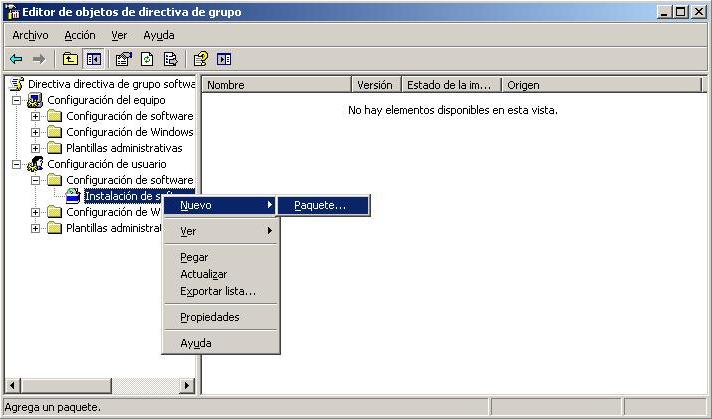Click the Up one level toolbar icon

pos(70,59)
